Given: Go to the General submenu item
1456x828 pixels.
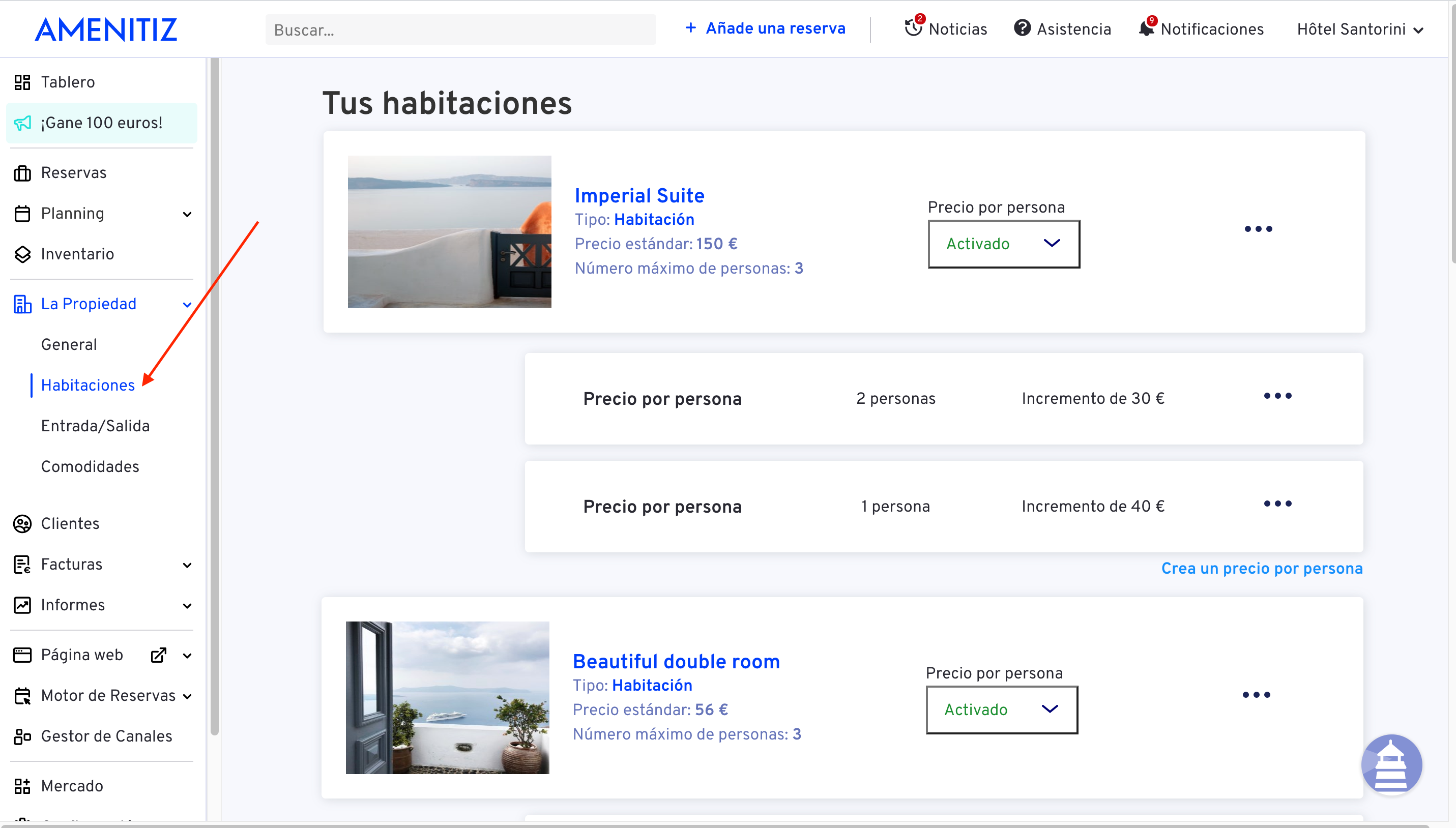Looking at the screenshot, I should point(69,345).
